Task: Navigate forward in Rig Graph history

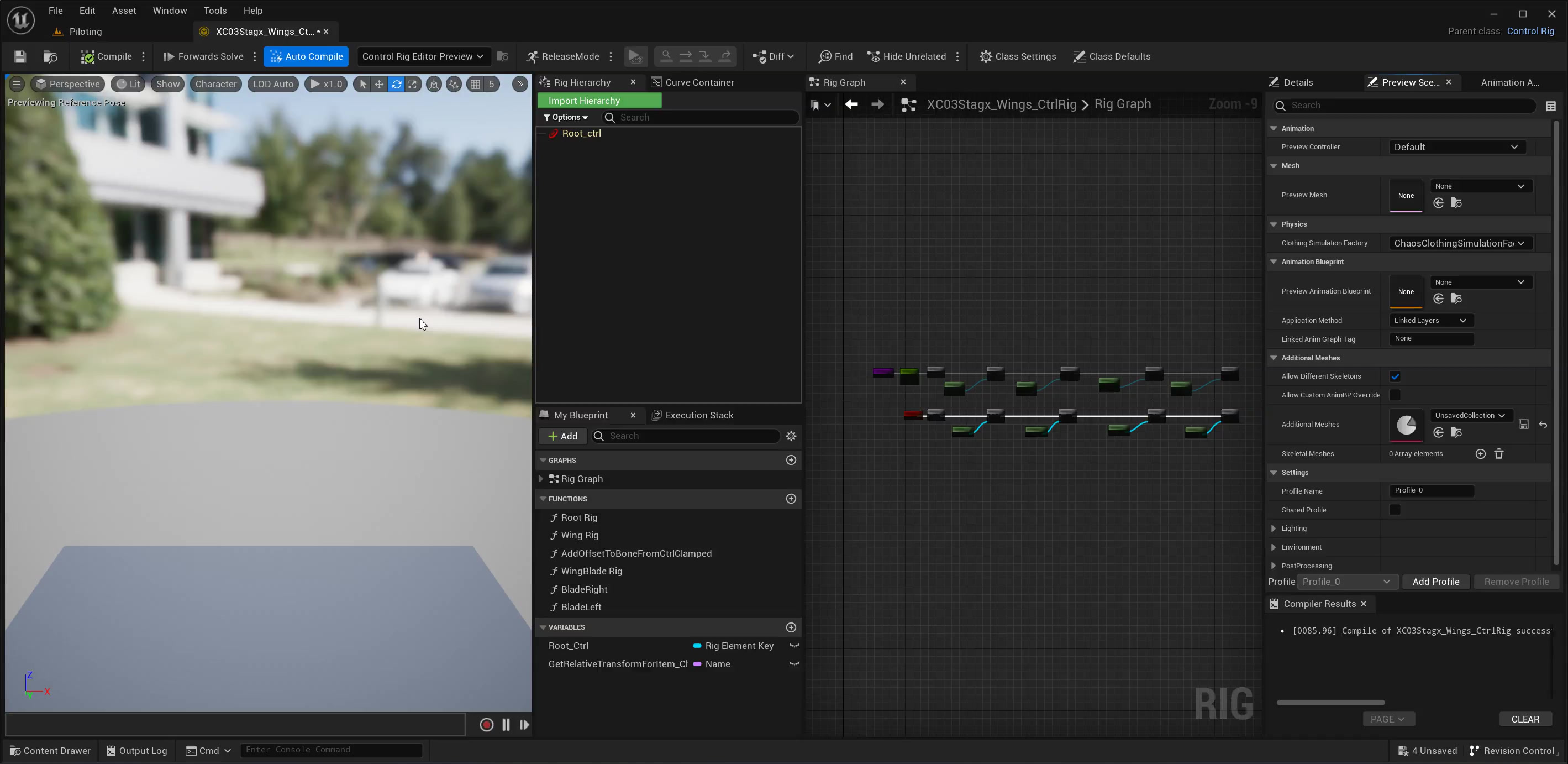Action: (877, 105)
